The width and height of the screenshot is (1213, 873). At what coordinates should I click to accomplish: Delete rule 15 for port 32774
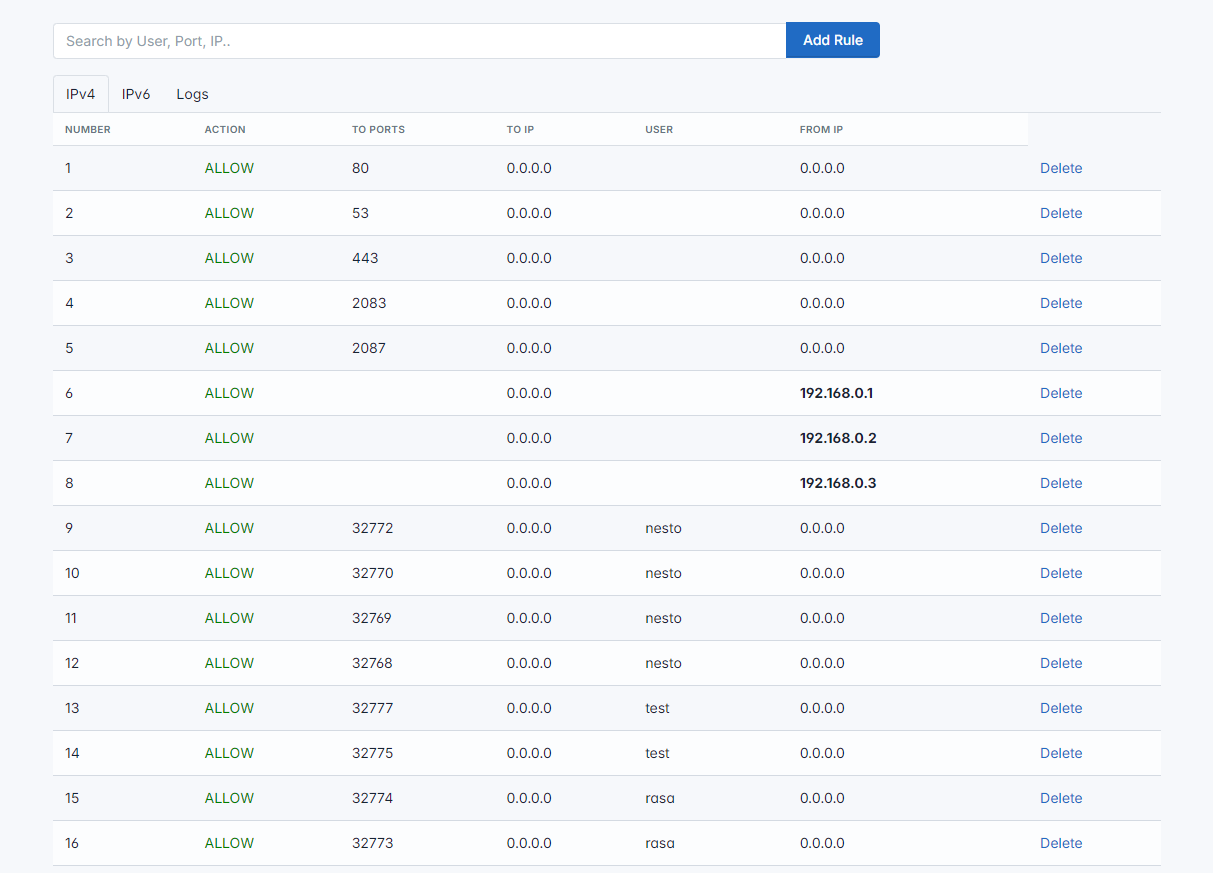pos(1061,798)
